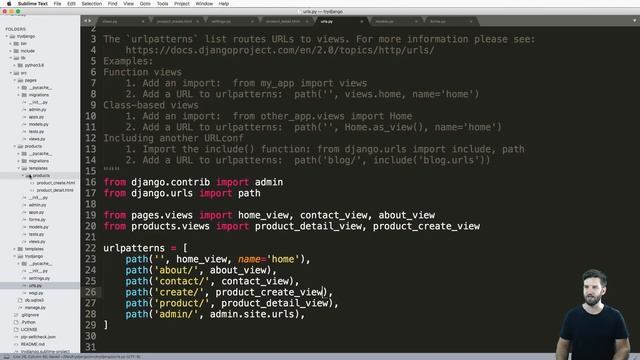Open forms.py in the sidebar
640x360 pixels.
37,220
